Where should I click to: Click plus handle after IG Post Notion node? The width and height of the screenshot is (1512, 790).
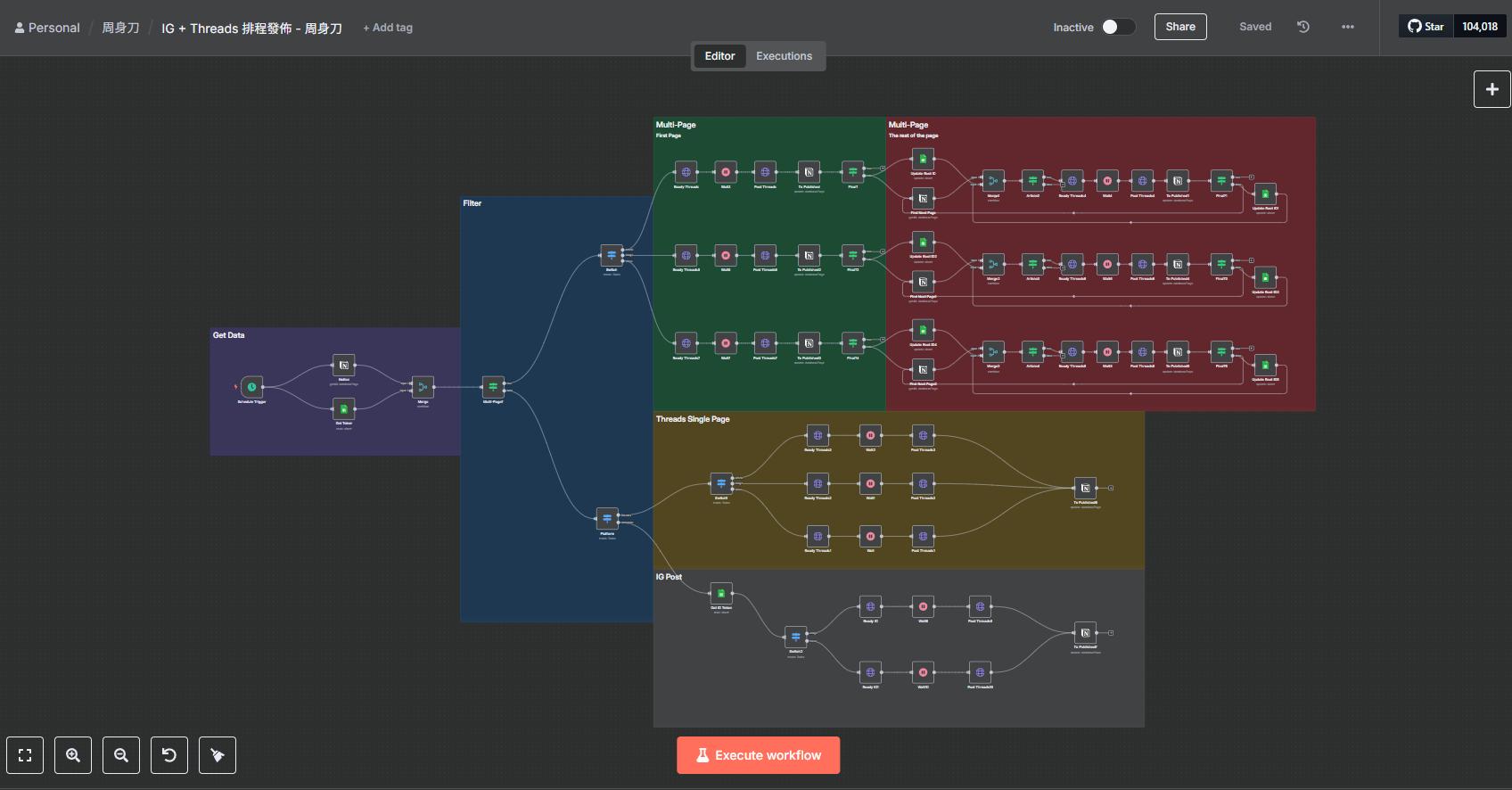[1111, 632]
